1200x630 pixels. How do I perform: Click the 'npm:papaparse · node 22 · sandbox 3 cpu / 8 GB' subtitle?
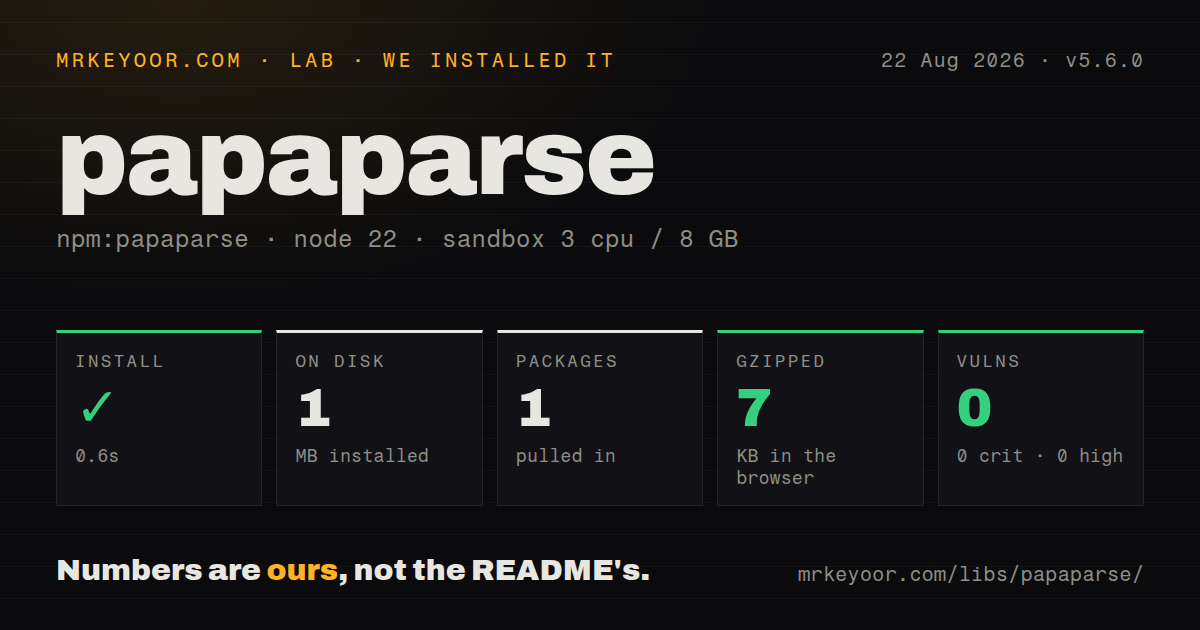[x=398, y=240]
